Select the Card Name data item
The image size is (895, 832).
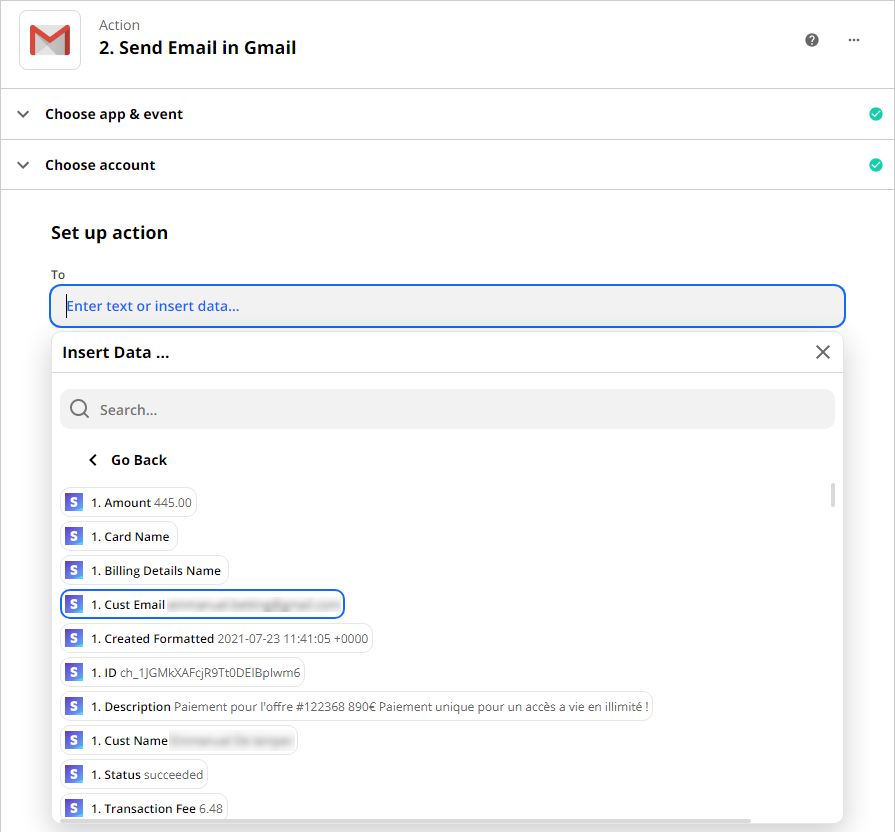tap(120, 537)
